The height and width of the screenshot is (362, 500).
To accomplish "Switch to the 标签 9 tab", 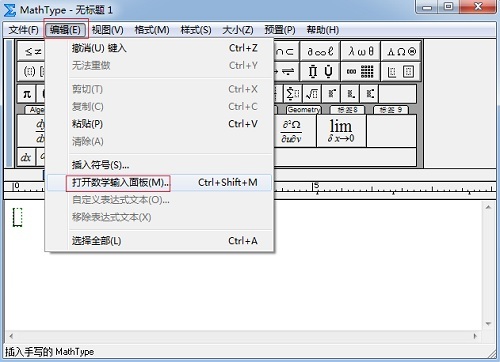I will (391, 110).
